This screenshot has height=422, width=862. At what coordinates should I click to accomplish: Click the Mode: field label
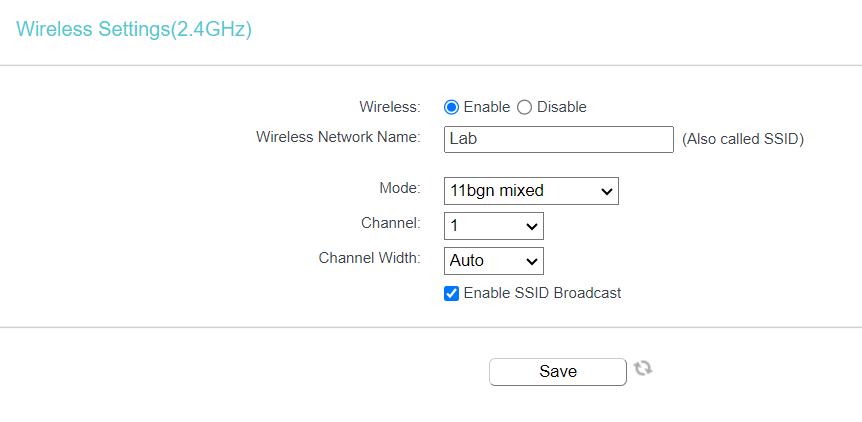point(400,188)
